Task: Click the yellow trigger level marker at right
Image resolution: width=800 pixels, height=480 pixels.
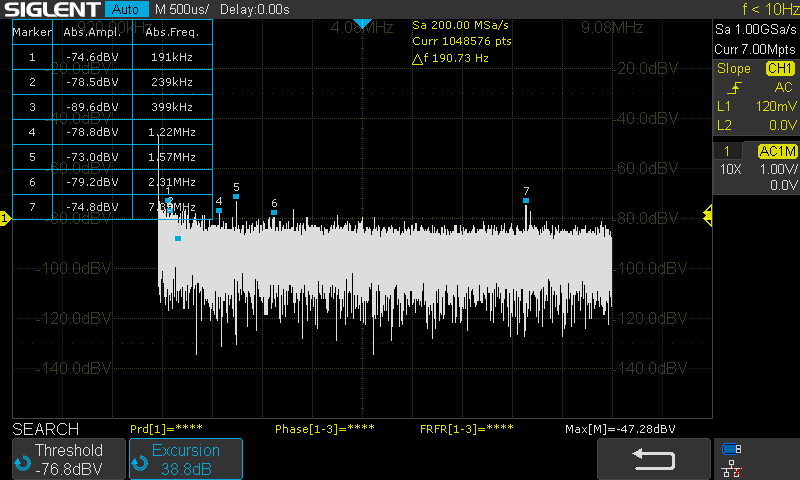Action: click(x=708, y=216)
